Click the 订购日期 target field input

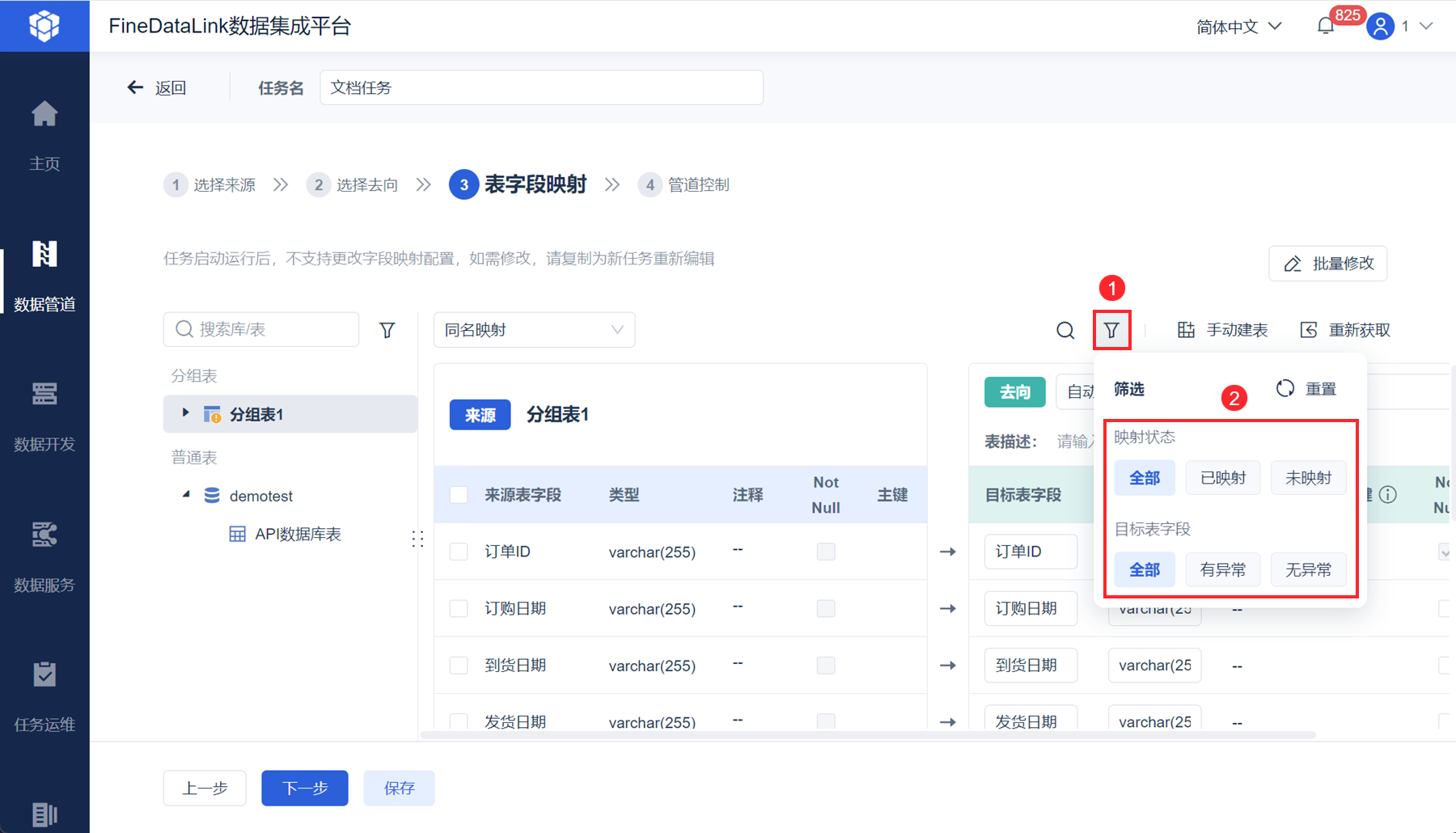pyautogui.click(x=1031, y=608)
